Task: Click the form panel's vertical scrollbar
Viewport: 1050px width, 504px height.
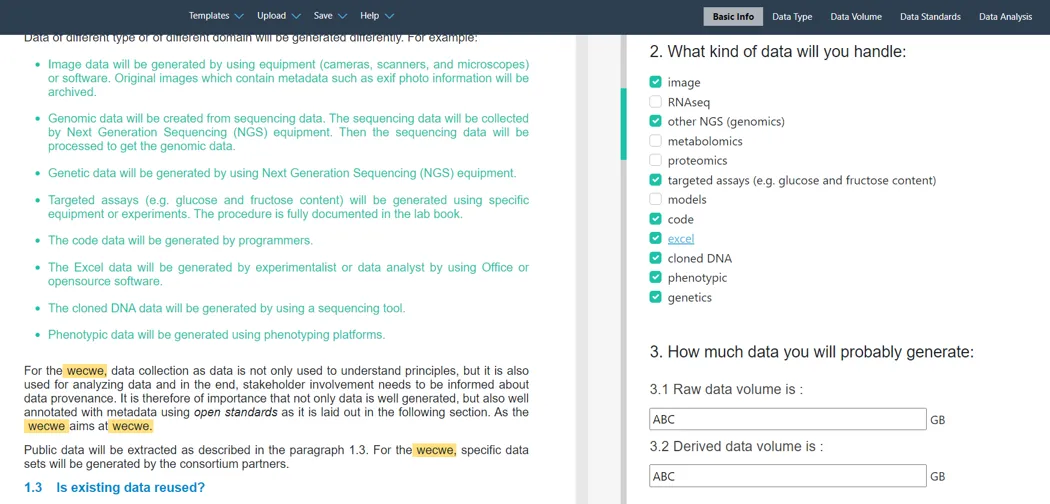Action: coord(624,125)
